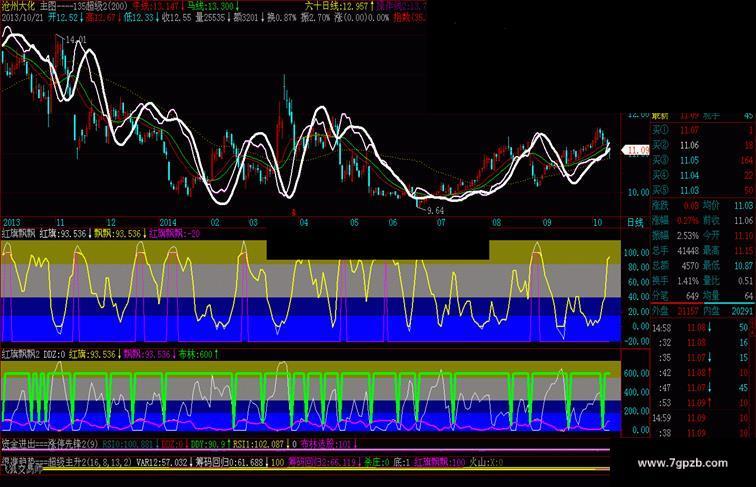The width and height of the screenshot is (756, 487).
Task: Click the 均价 11.03 average price field
Action: pos(728,205)
